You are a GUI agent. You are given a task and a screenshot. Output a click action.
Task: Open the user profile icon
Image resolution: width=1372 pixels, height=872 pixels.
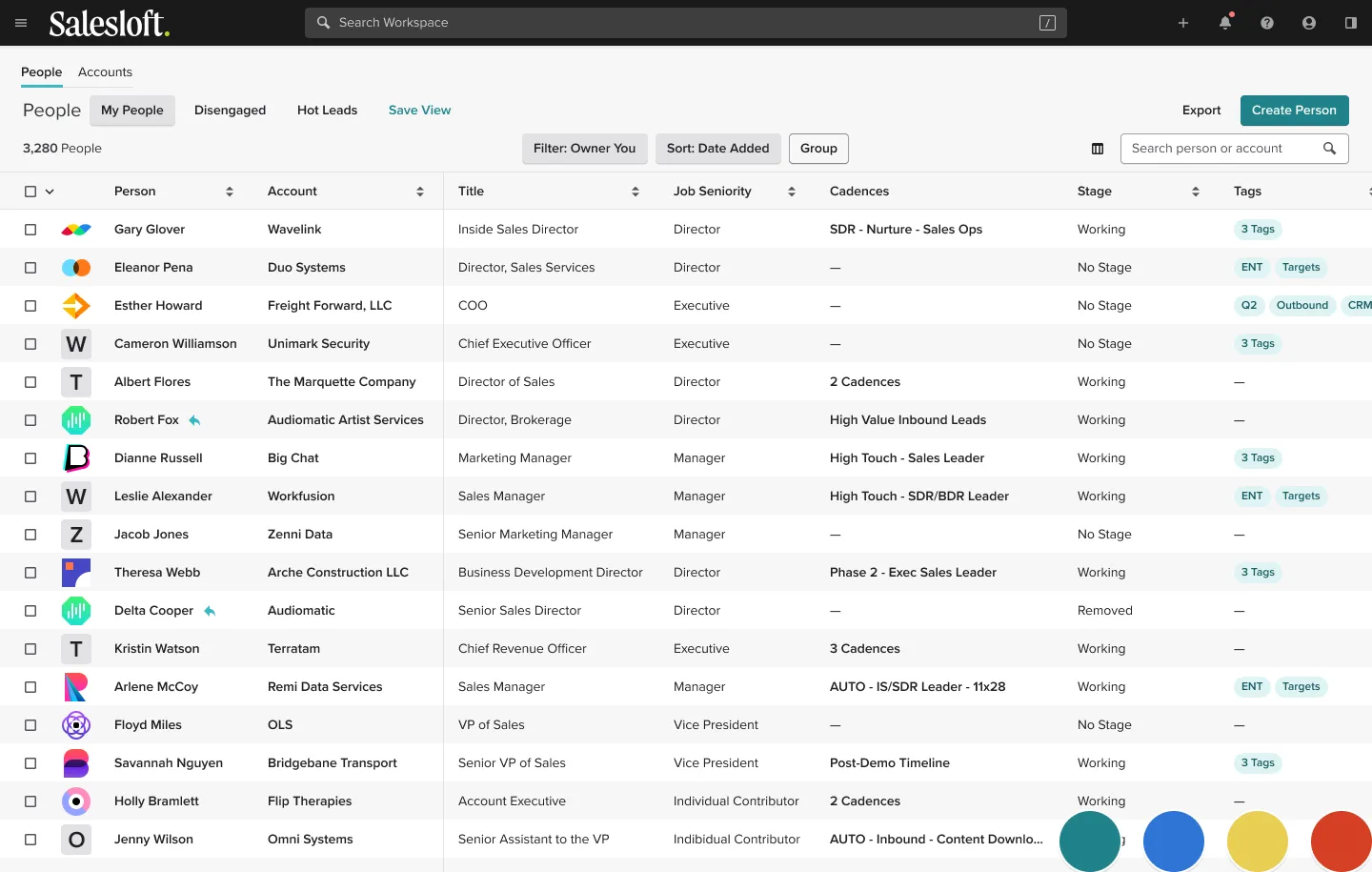point(1309,23)
